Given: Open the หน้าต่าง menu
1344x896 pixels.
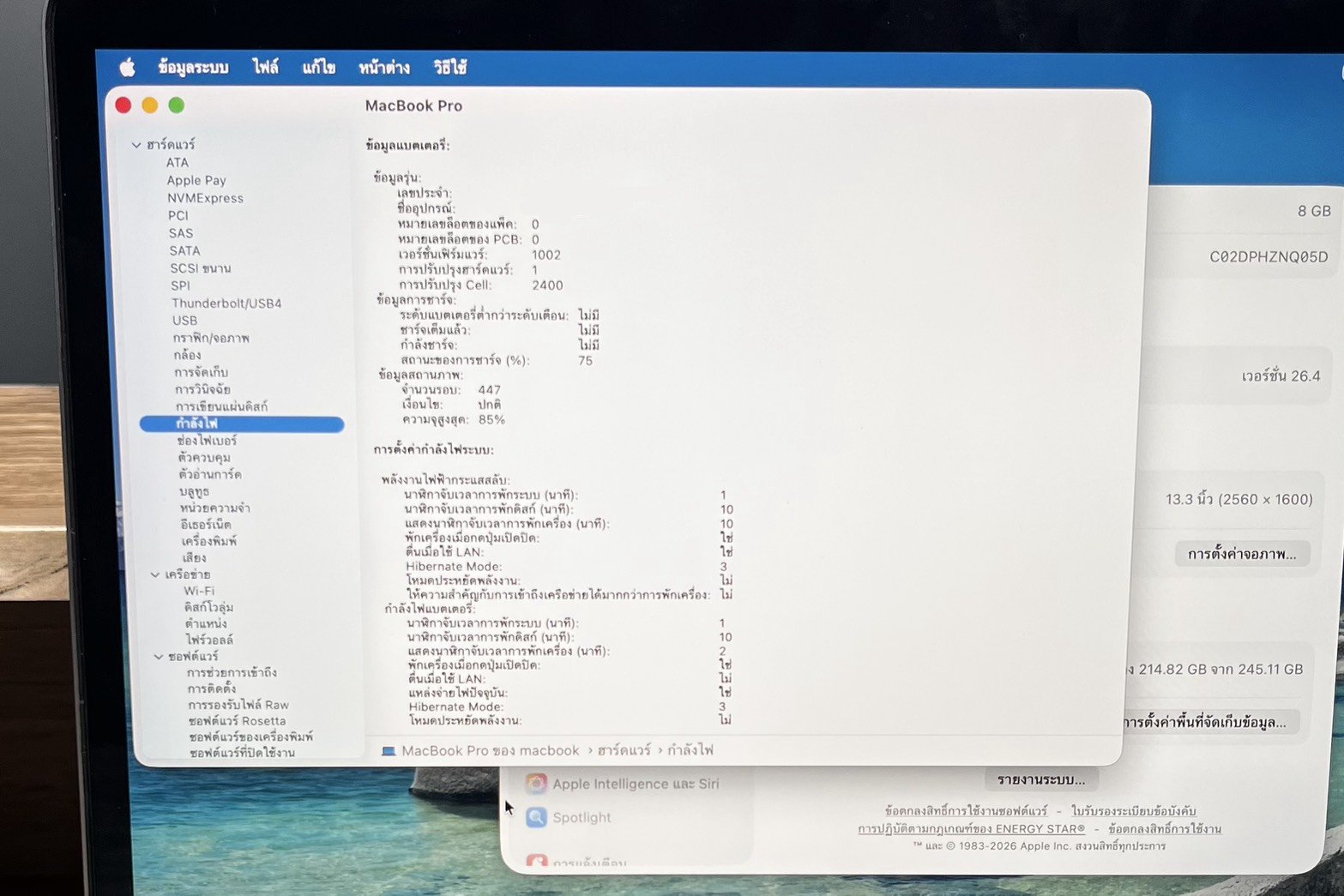Looking at the screenshot, I should [x=383, y=67].
